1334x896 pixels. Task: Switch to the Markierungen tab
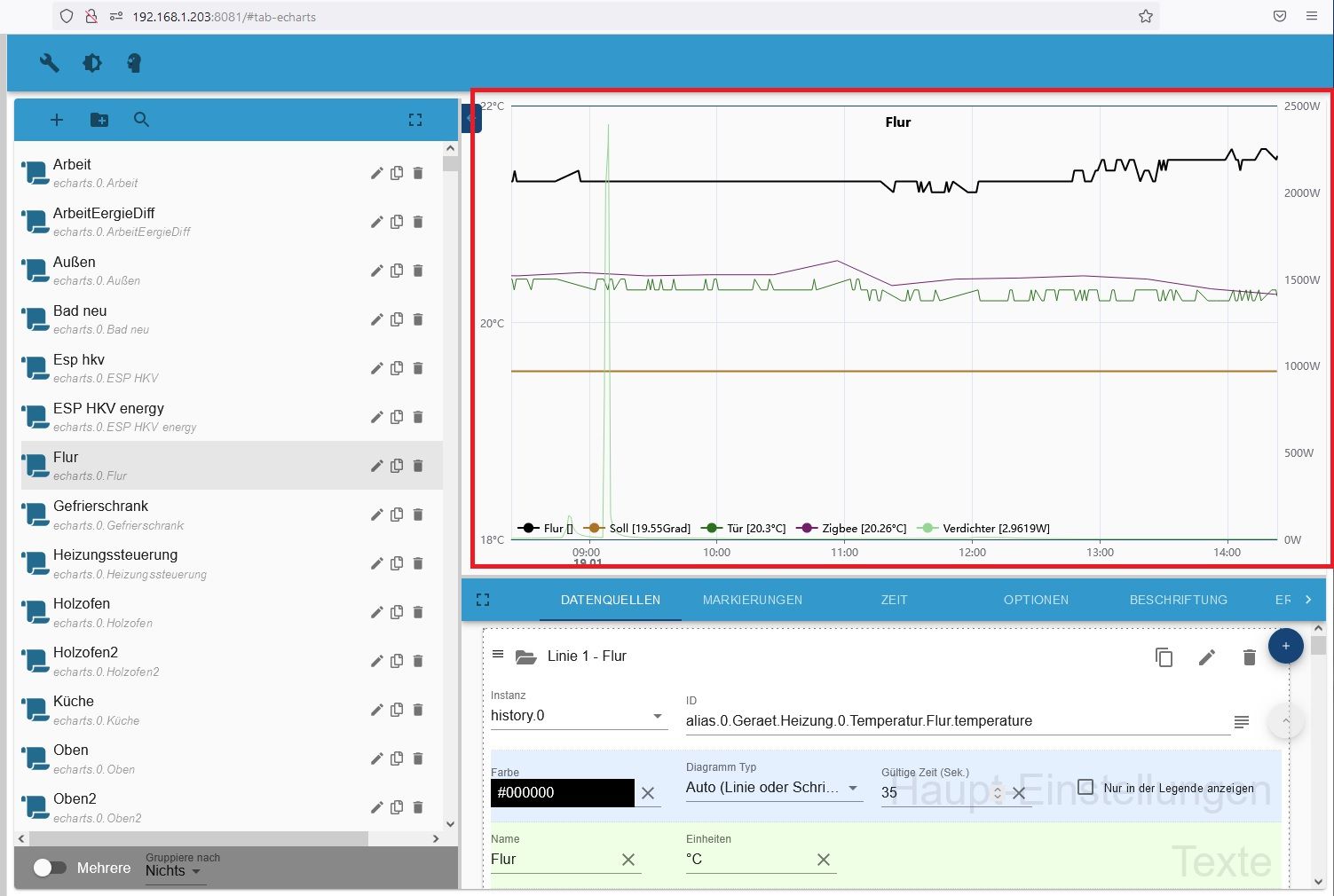point(753,600)
